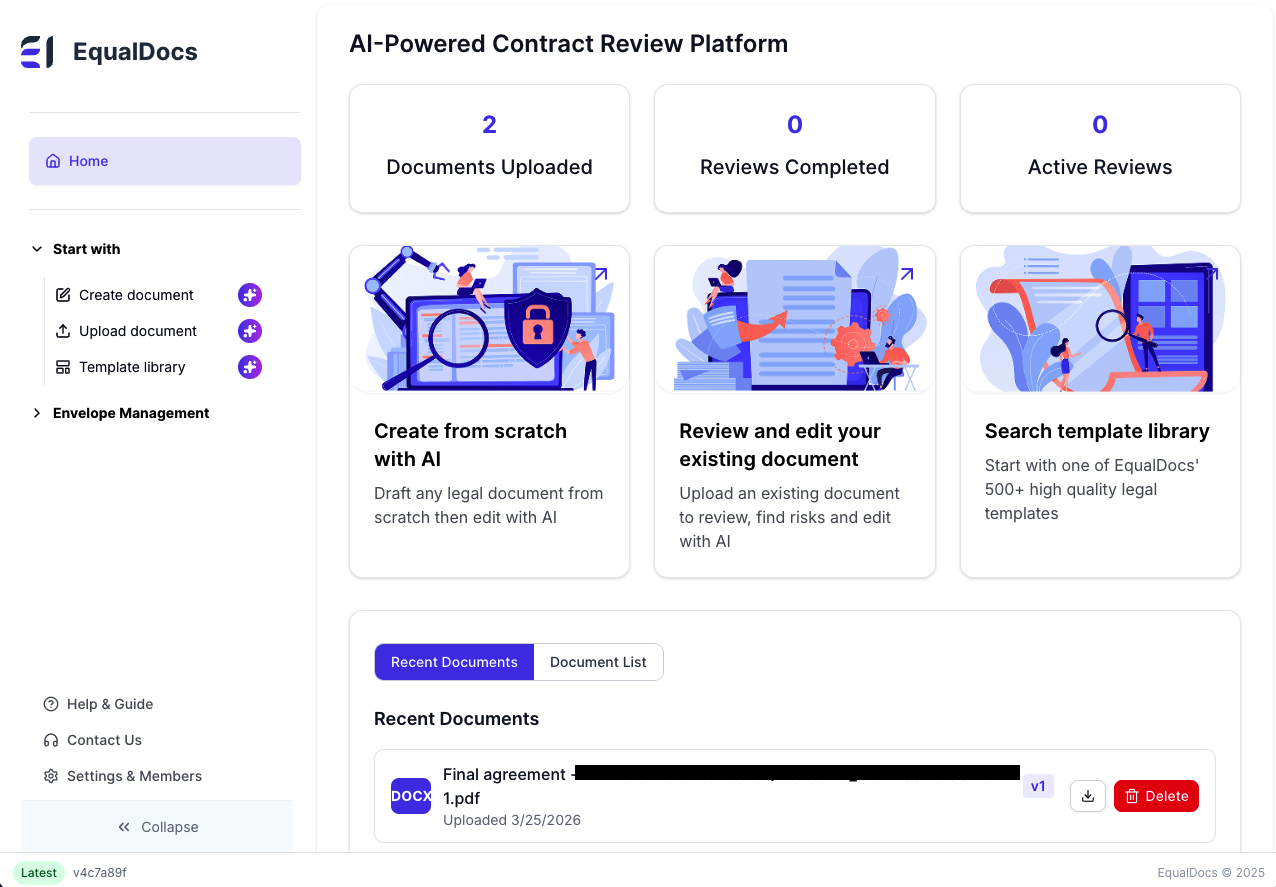Click the AI sparkle badge next to Create document

pyautogui.click(x=249, y=294)
